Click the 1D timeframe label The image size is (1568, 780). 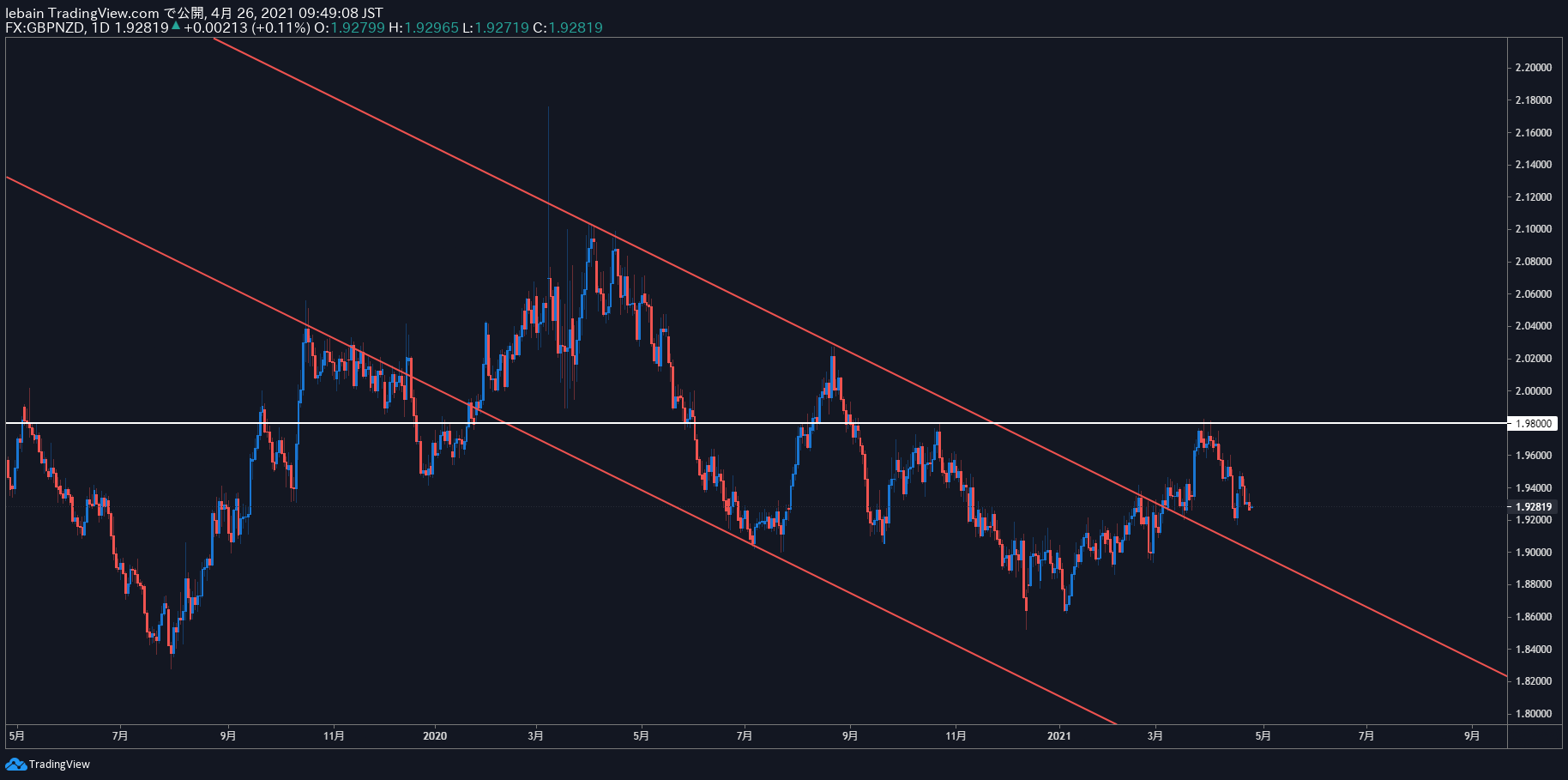click(x=100, y=27)
